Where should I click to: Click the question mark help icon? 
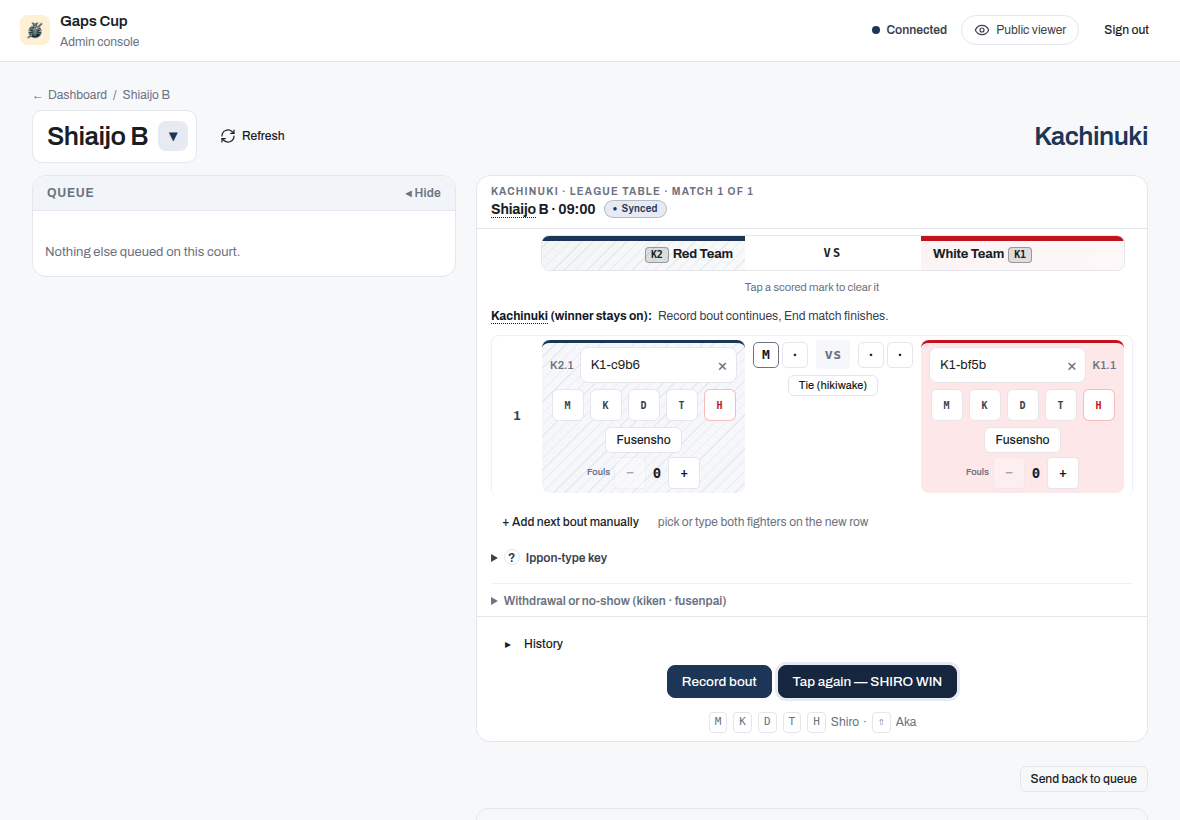(x=512, y=558)
